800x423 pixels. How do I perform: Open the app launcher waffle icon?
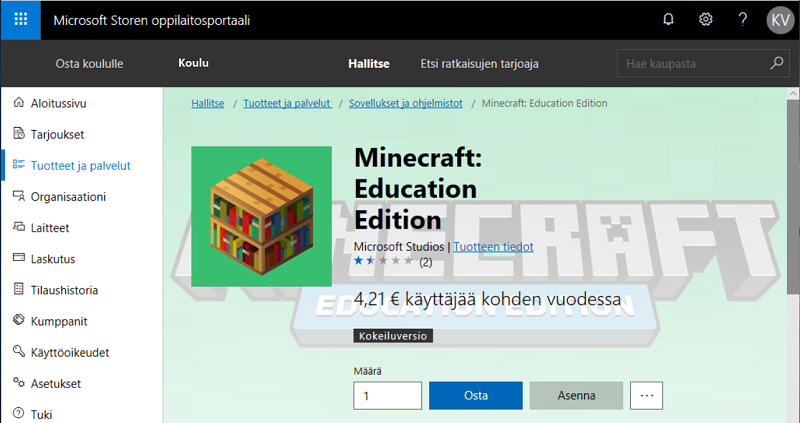pos(20,20)
